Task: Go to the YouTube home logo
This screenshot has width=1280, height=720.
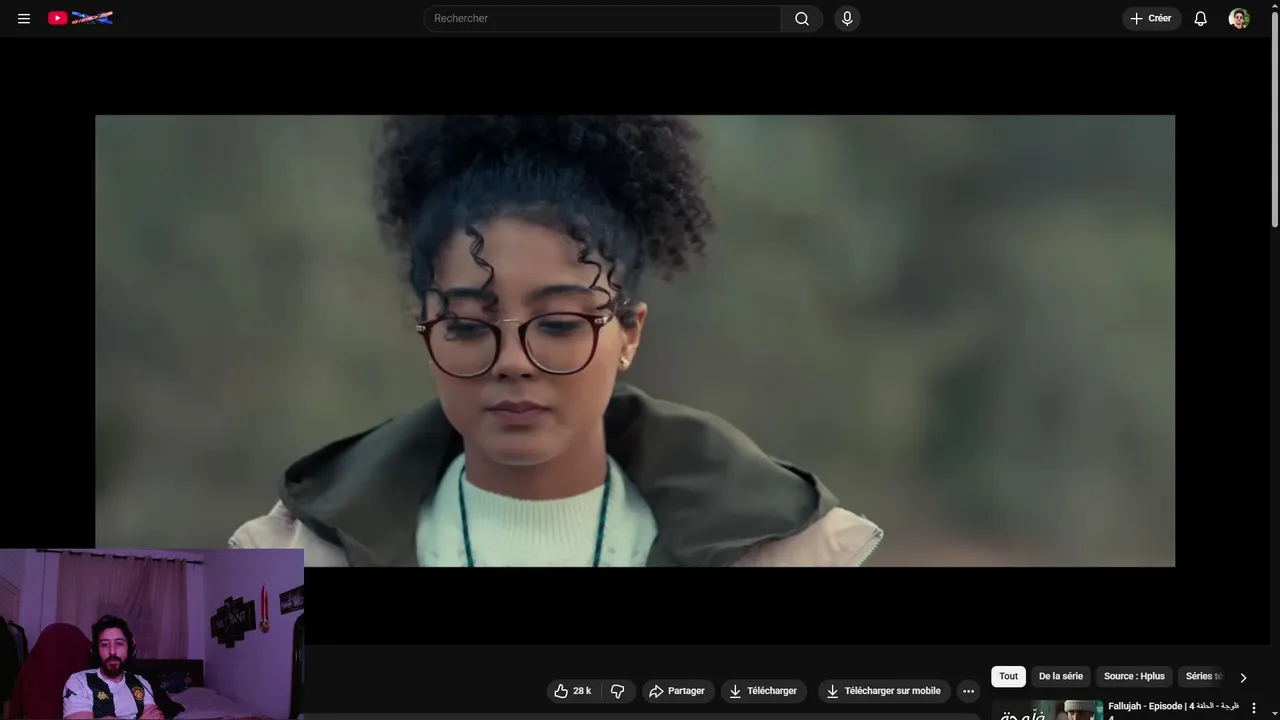Action: point(80,18)
